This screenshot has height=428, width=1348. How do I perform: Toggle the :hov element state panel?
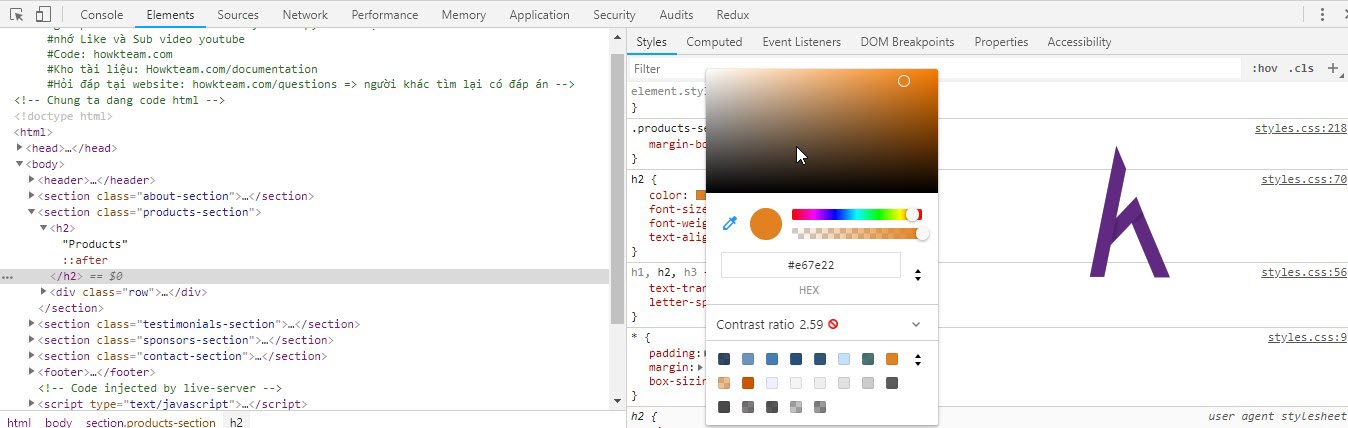pyautogui.click(x=1265, y=68)
